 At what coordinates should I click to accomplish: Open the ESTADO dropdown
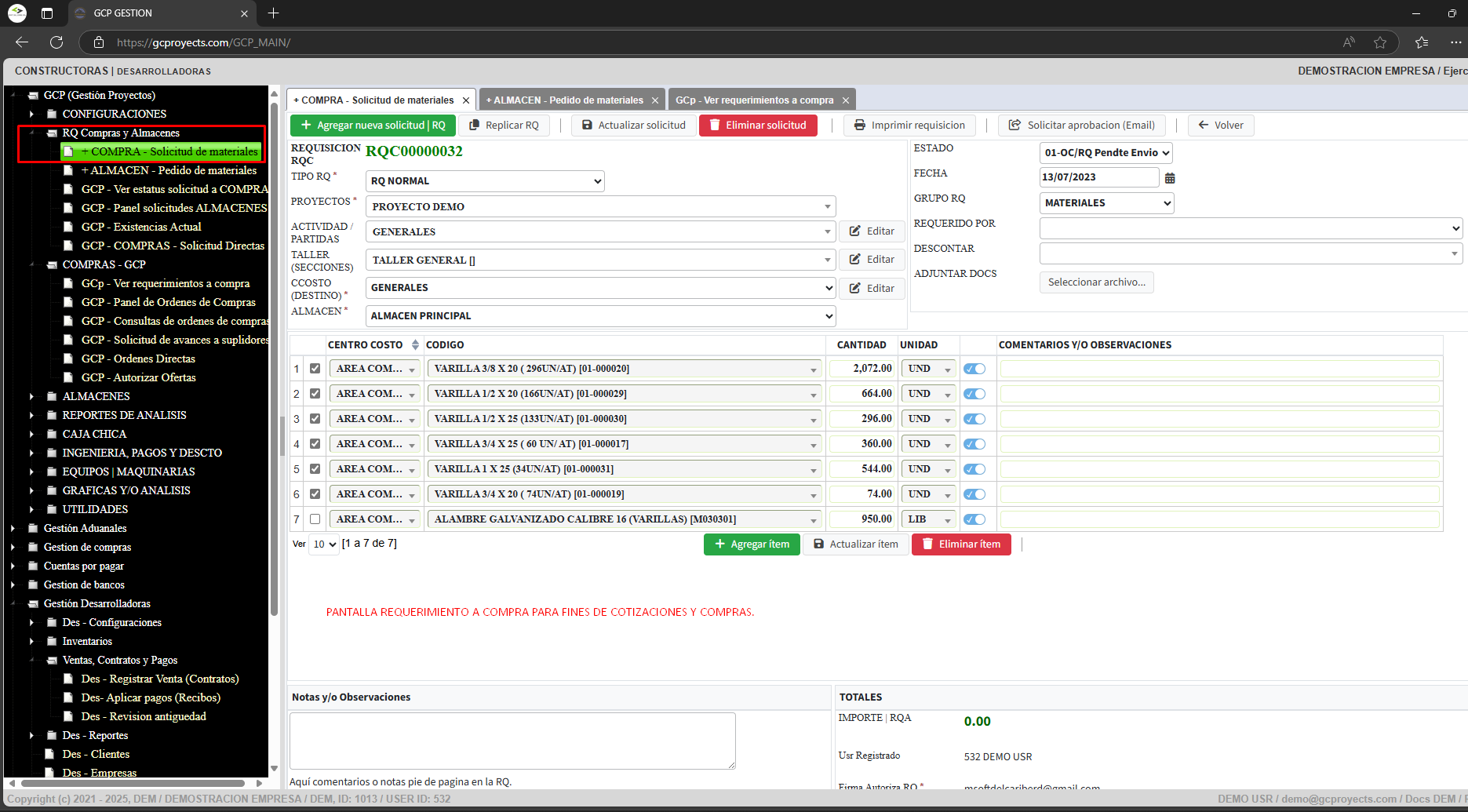1106,153
